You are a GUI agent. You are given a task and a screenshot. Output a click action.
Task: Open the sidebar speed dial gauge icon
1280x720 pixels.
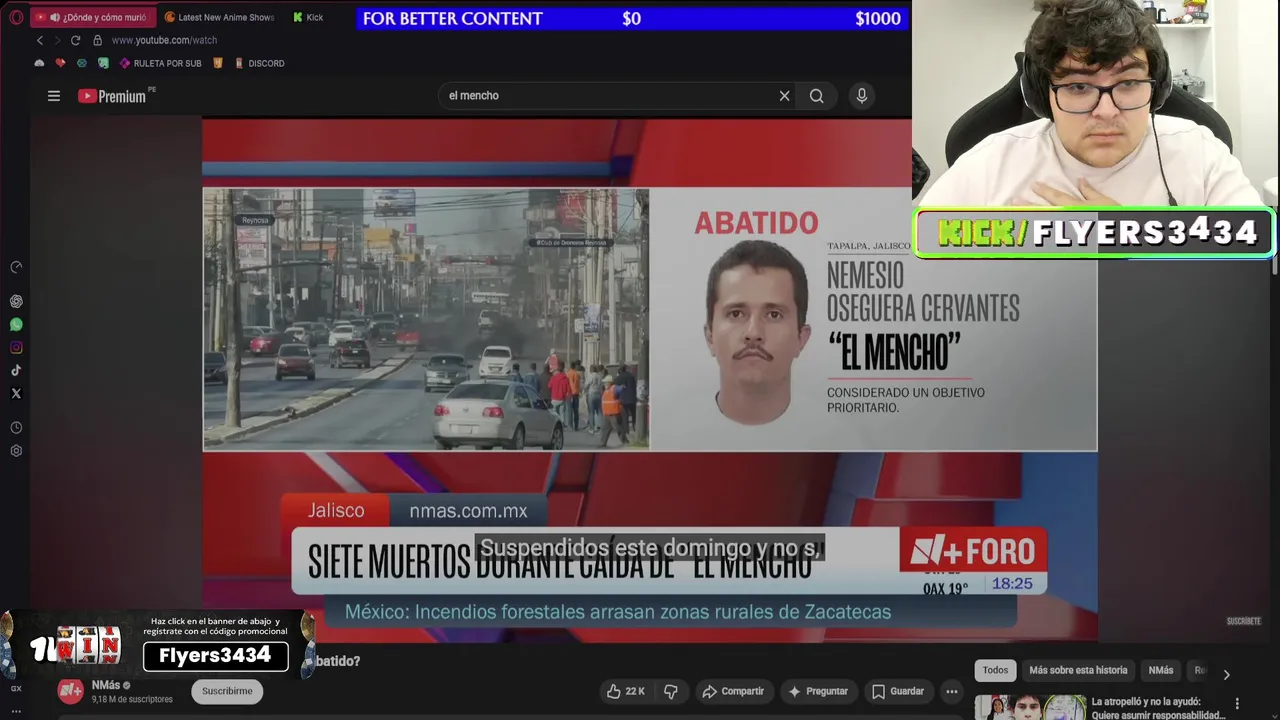(x=16, y=267)
